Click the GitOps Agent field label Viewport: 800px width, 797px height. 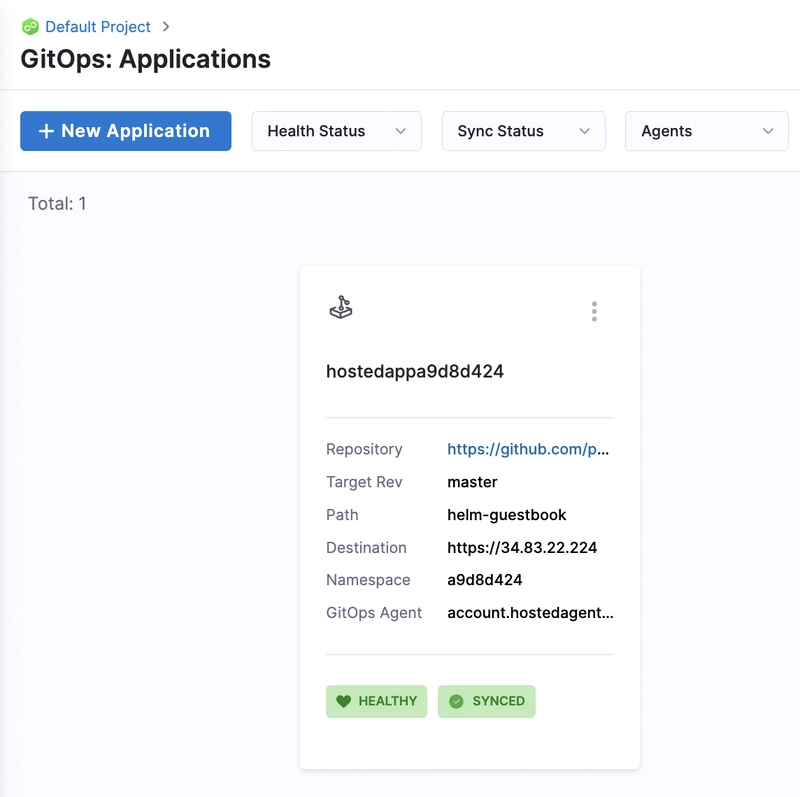coord(374,613)
